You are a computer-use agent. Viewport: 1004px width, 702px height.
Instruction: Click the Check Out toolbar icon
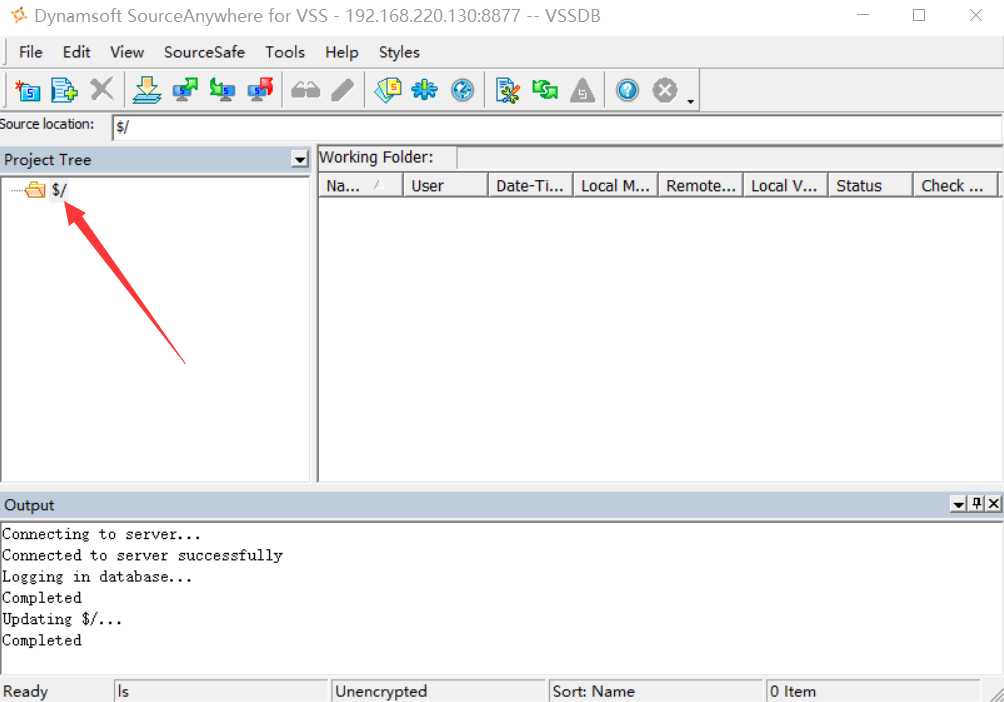pos(185,90)
